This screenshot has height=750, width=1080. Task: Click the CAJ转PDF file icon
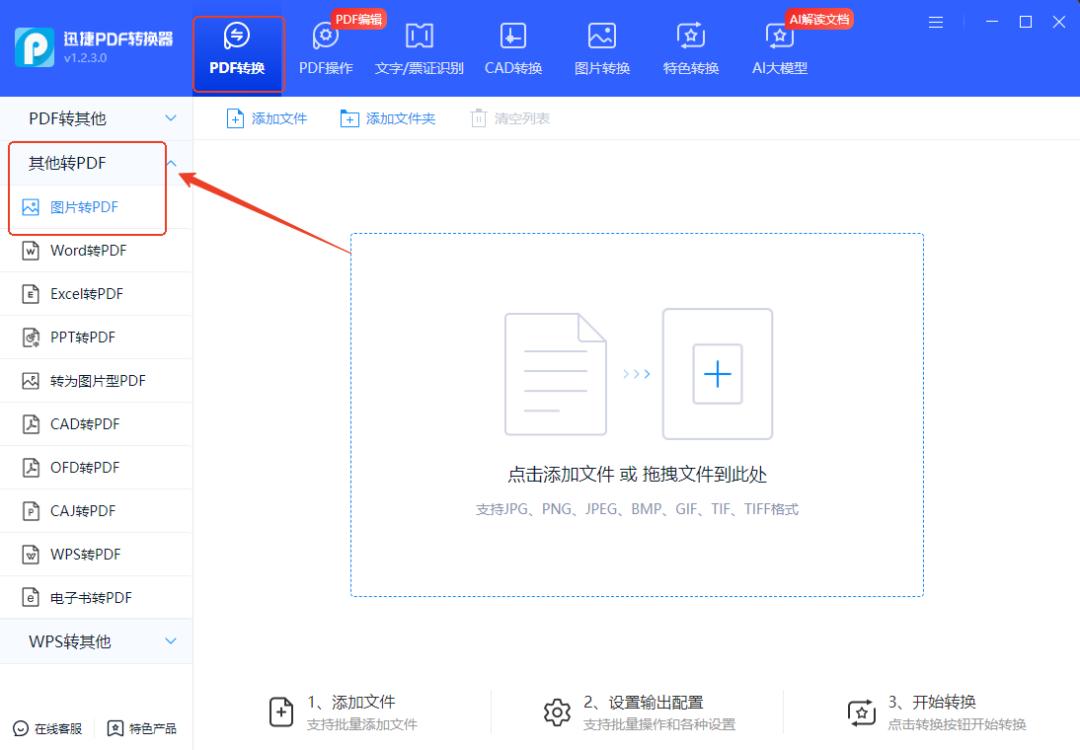(31, 510)
